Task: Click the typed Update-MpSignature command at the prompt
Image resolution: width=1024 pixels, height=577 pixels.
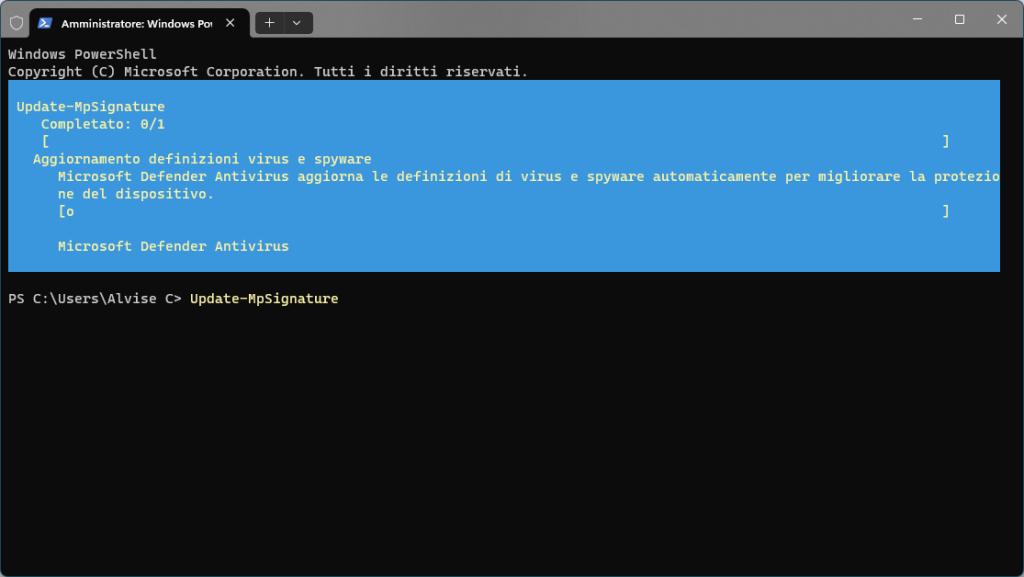Action: click(264, 298)
